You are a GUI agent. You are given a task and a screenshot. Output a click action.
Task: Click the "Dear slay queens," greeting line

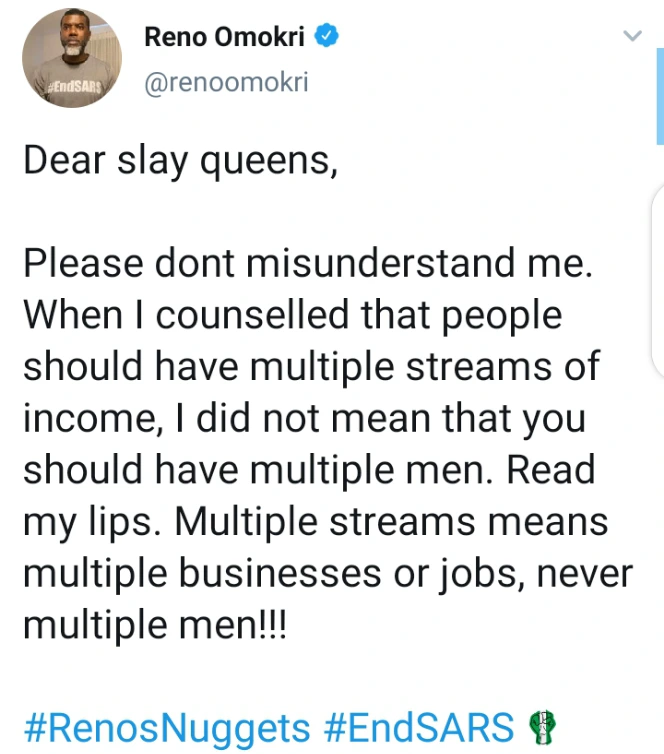click(180, 160)
